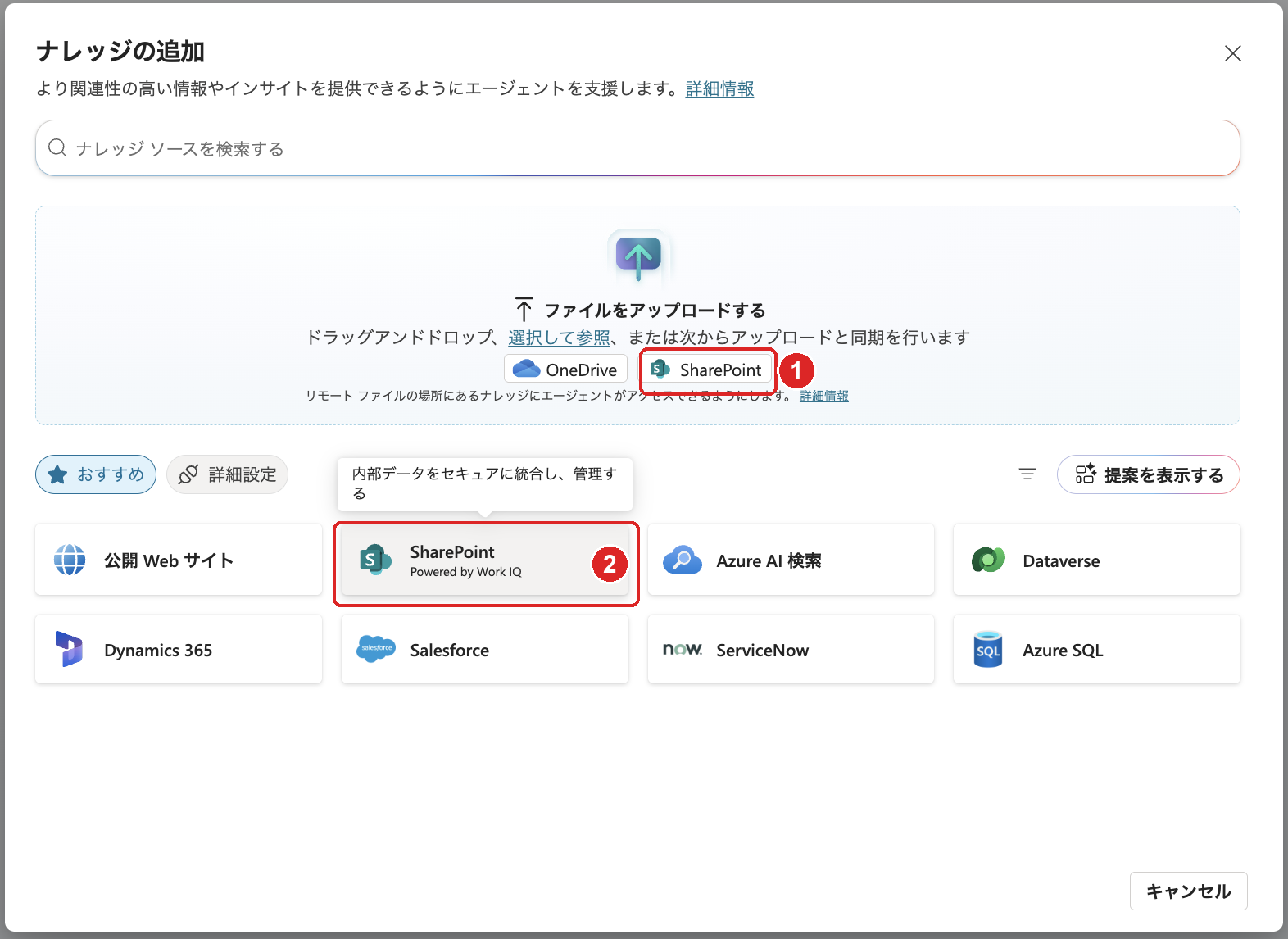
Task: Select the Azure SQL card
Action: click(x=1097, y=650)
